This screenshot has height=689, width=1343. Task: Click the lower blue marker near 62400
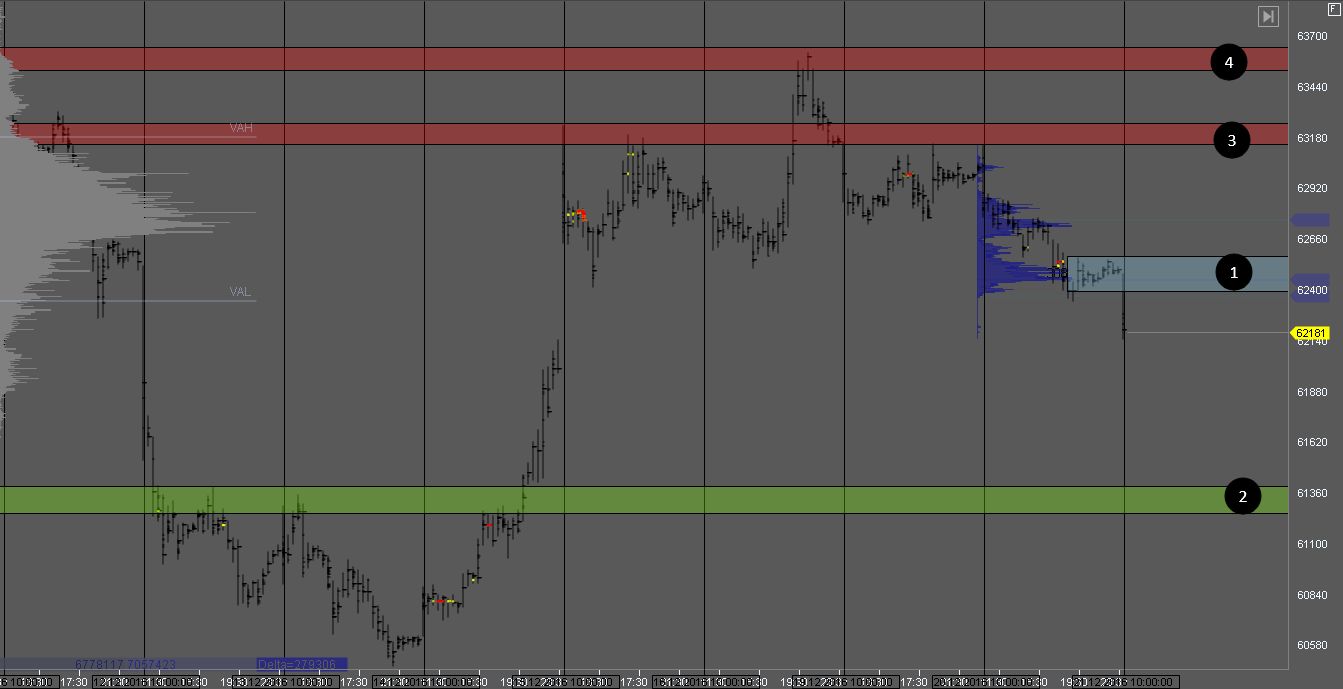pyautogui.click(x=1309, y=283)
